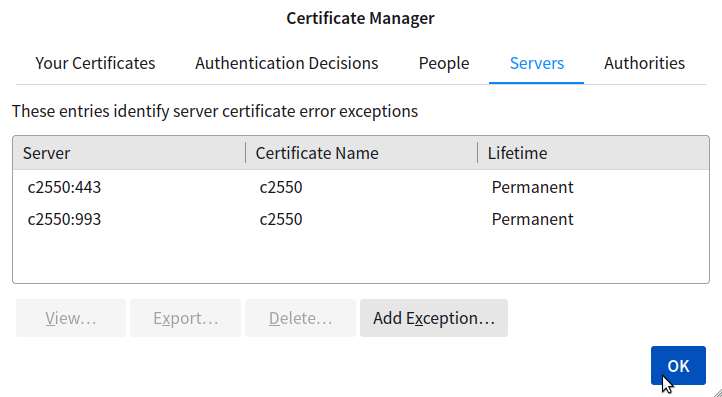Sort by the Certificate Name column header
The image size is (722, 397).
coord(361,153)
